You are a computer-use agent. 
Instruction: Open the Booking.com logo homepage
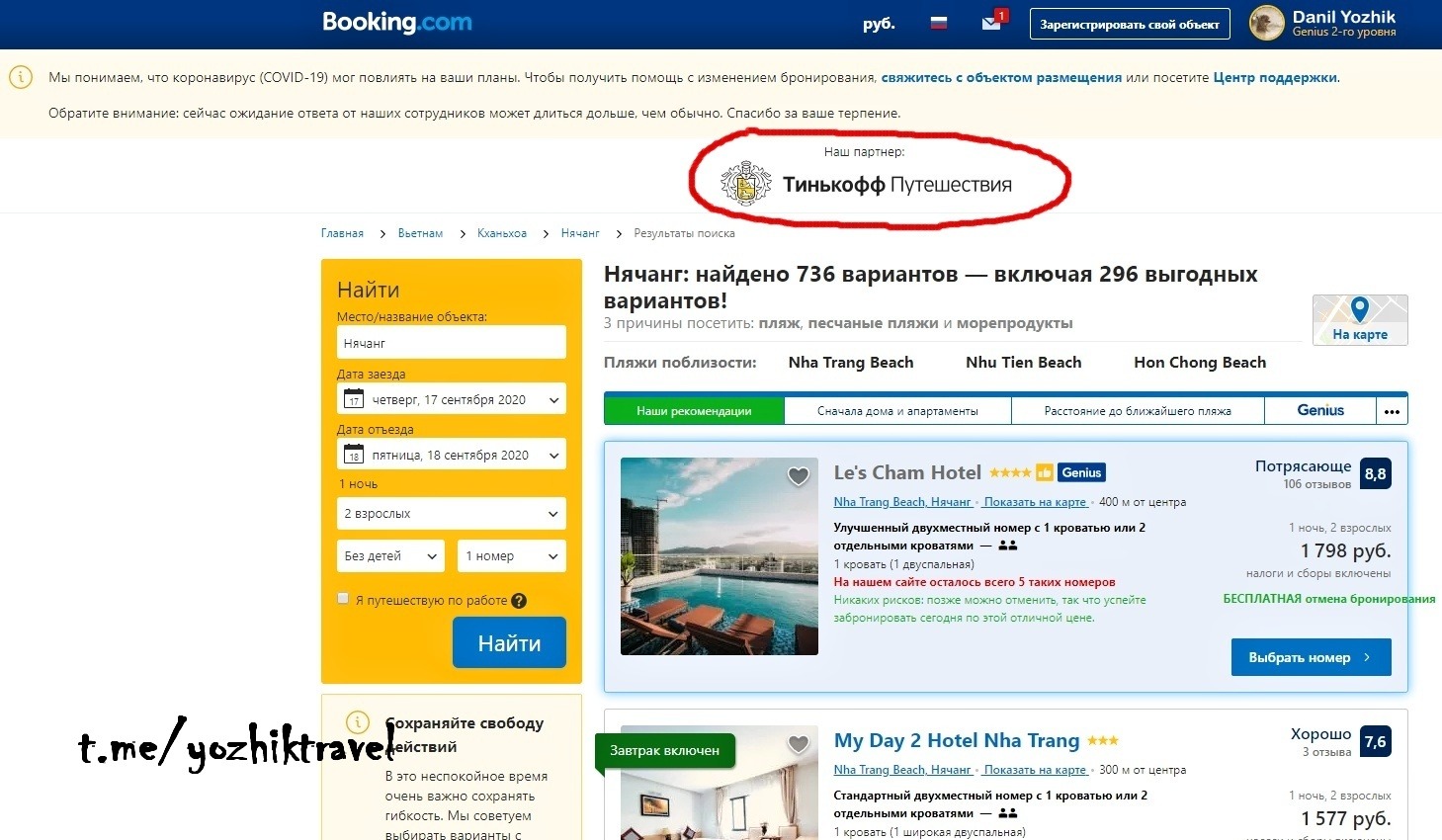pyautogui.click(x=397, y=23)
